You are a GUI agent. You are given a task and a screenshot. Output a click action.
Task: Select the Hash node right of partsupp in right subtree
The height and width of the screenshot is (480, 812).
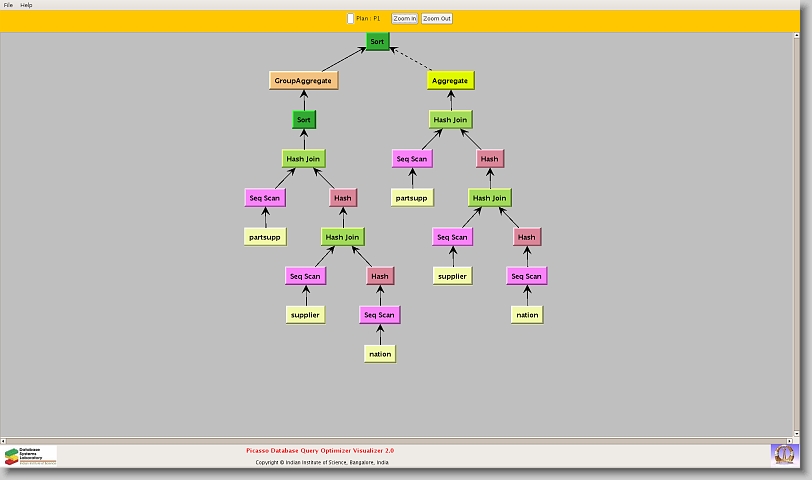pos(489,159)
